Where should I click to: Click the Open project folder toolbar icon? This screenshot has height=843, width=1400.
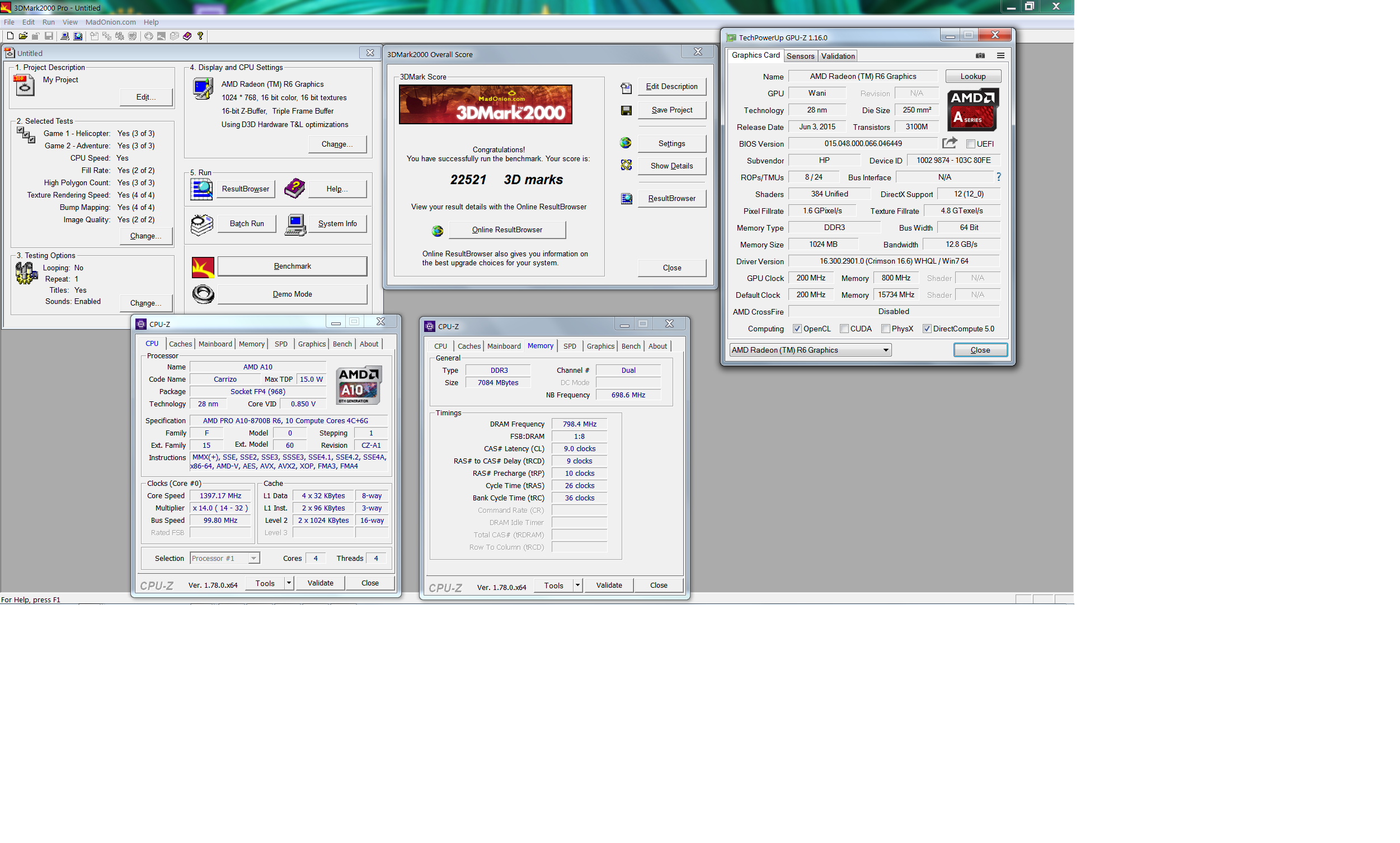24,36
